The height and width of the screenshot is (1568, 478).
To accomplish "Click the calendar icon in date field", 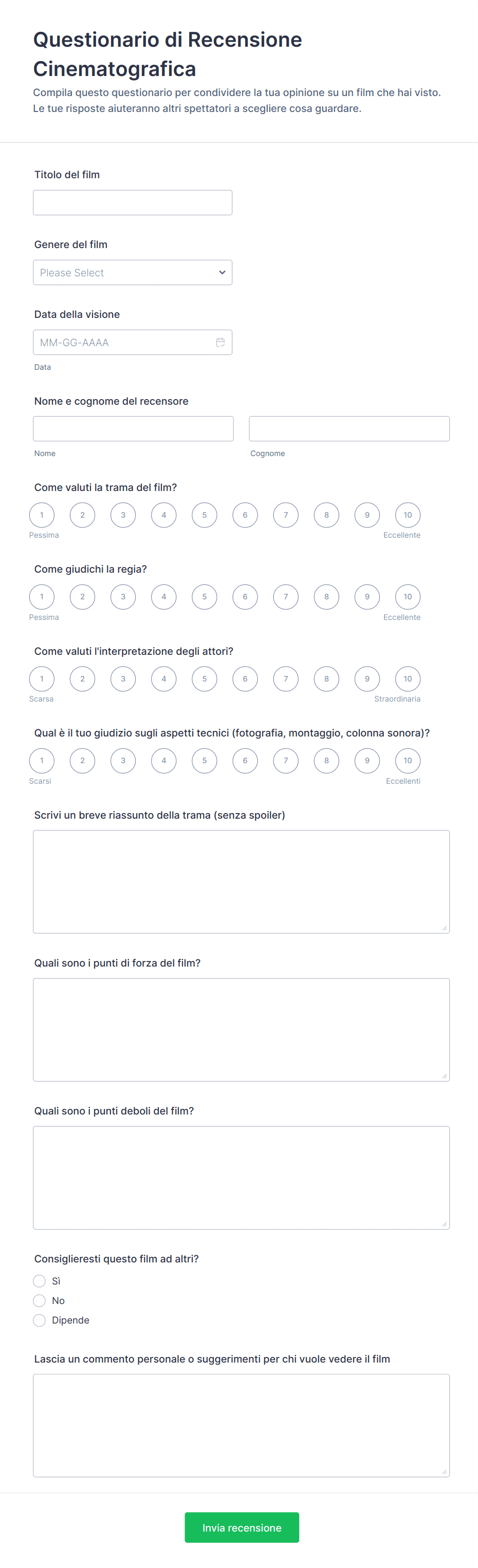I will (220, 343).
